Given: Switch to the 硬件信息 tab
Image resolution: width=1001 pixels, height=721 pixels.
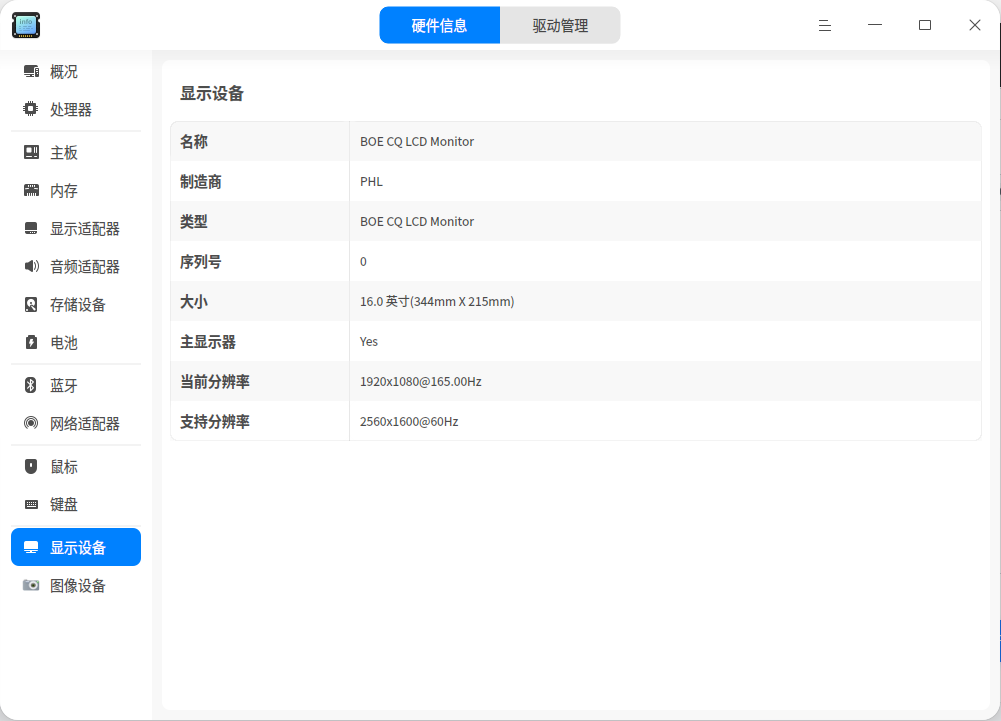Looking at the screenshot, I should [439, 26].
